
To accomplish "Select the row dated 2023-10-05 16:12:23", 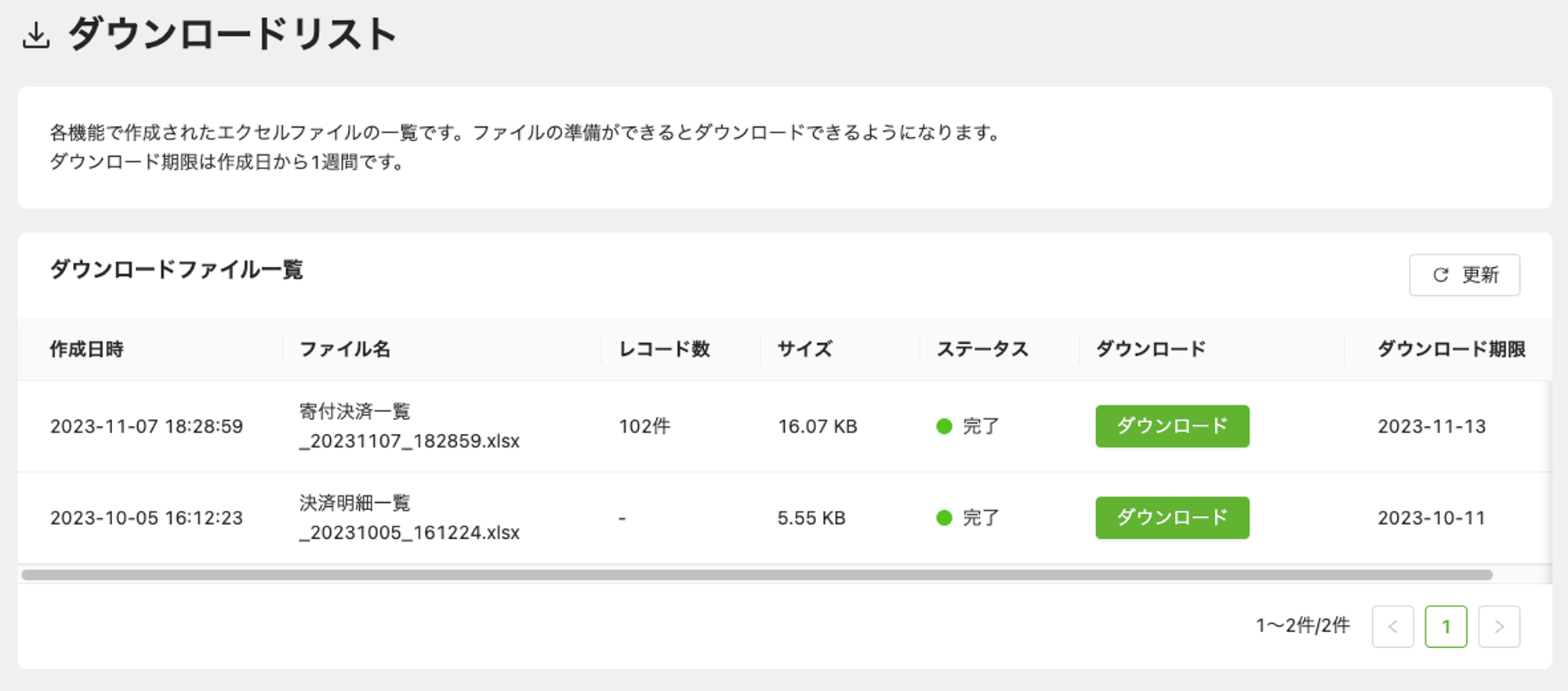I will point(784,518).
